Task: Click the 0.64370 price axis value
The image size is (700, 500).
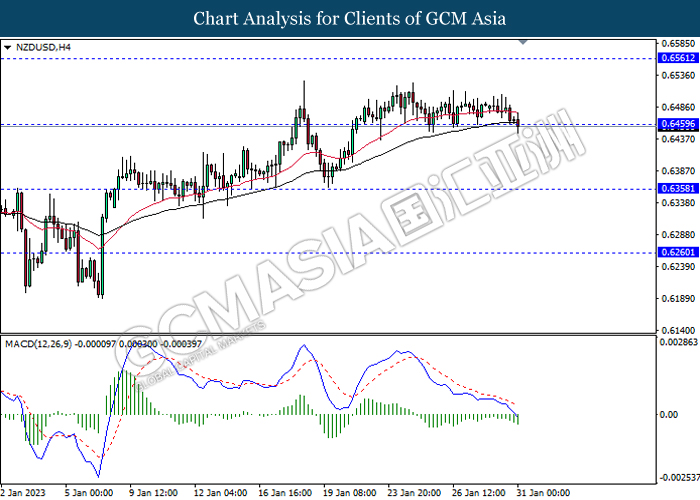Action: click(679, 139)
